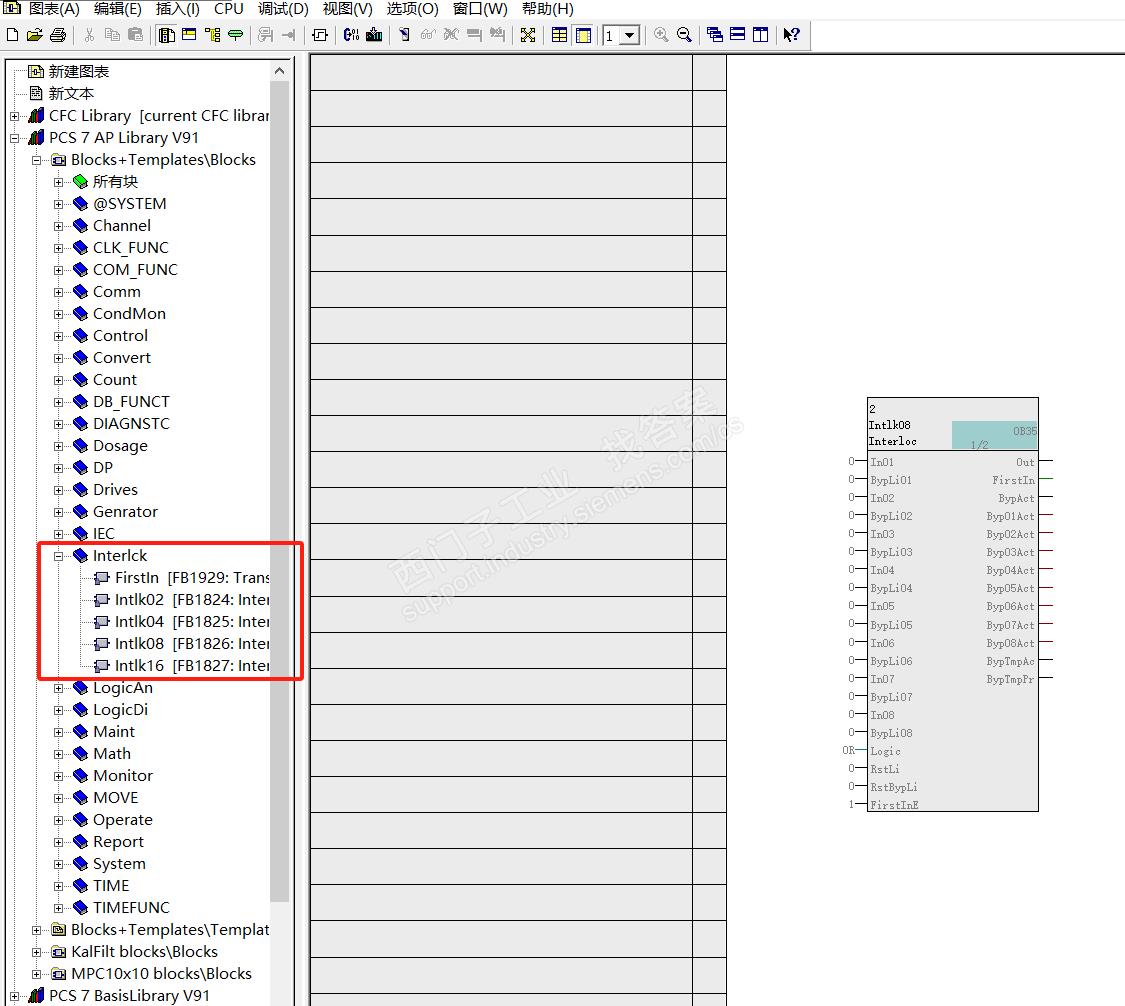Expand the Channel folder
Viewport: 1125px width, 1006px height.
pos(59,226)
